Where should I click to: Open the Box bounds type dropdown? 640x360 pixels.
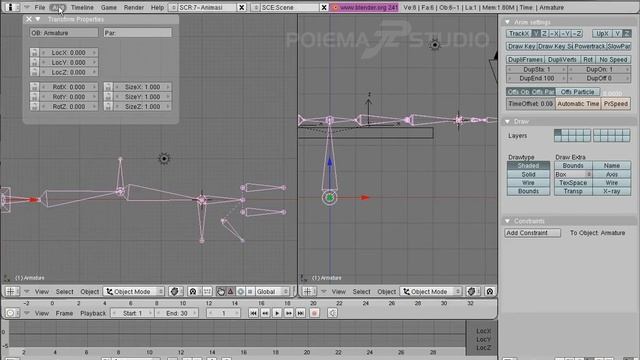(x=573, y=174)
